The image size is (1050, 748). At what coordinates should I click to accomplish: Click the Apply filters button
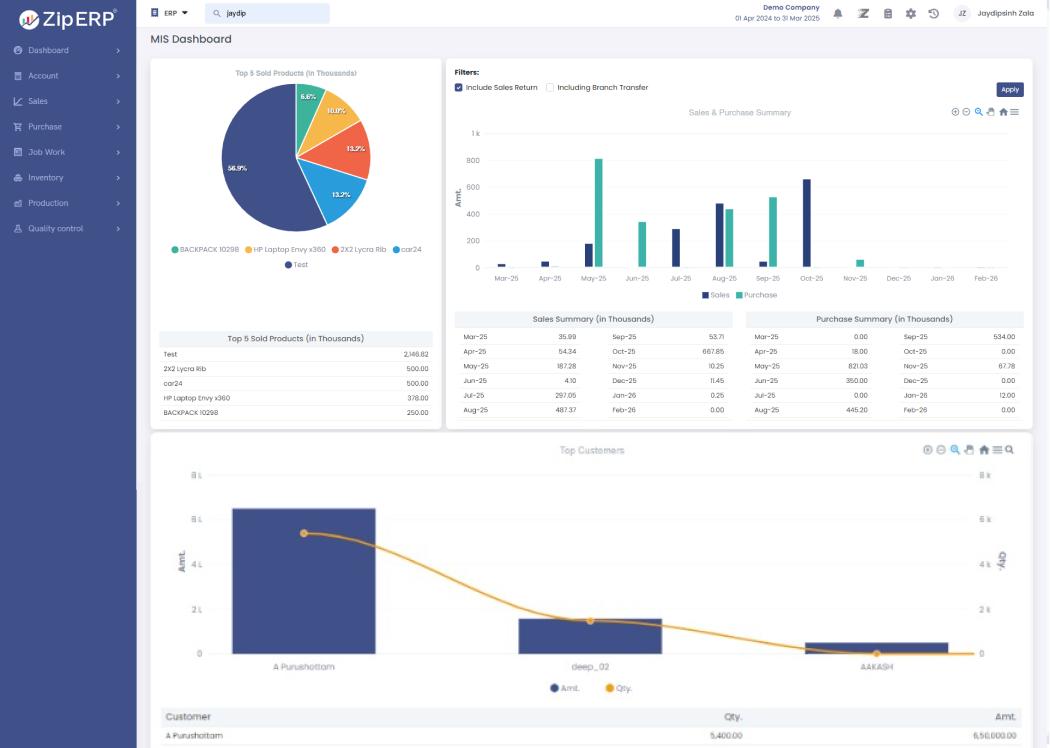coord(1010,90)
